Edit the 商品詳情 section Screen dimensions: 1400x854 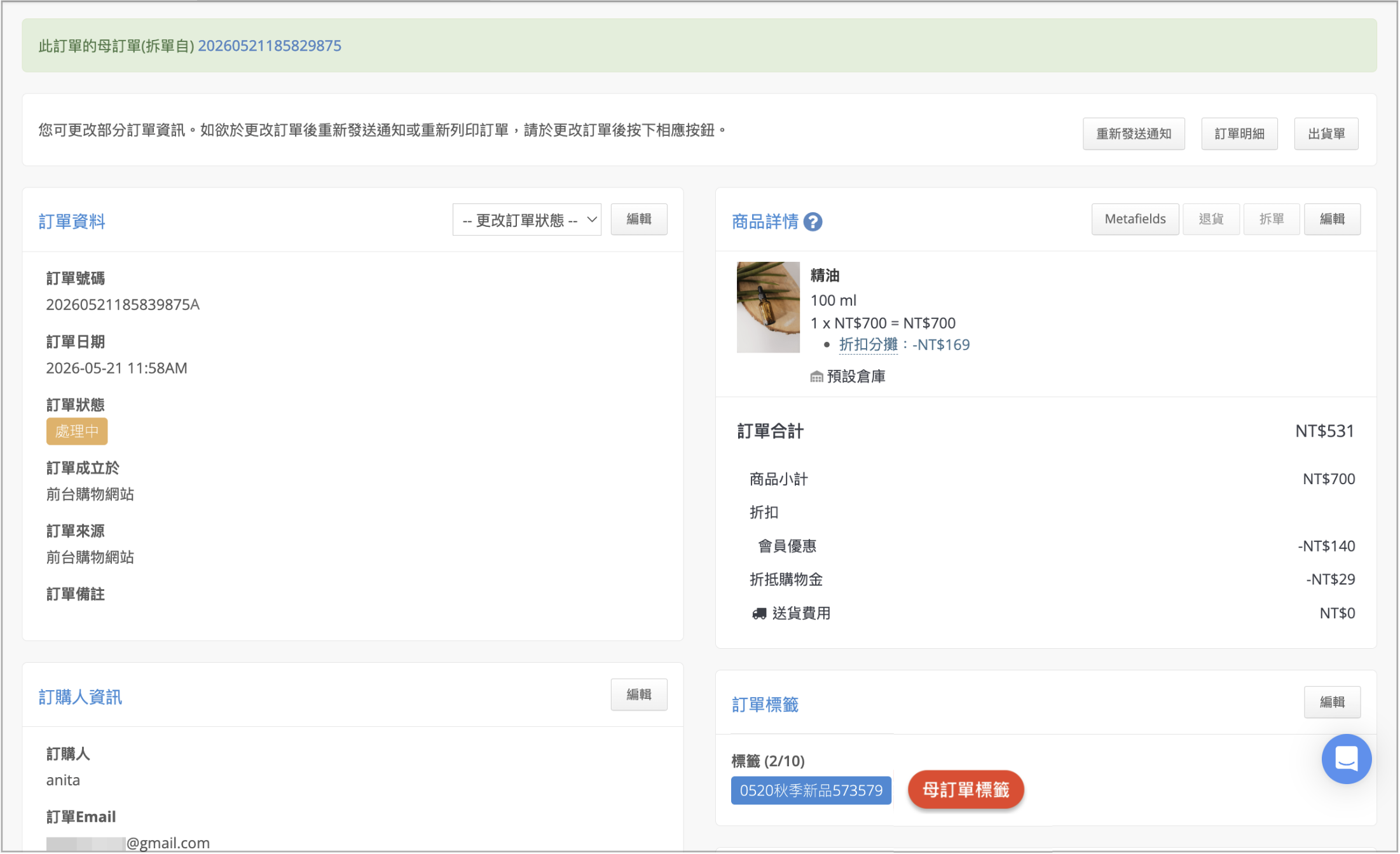click(1332, 219)
